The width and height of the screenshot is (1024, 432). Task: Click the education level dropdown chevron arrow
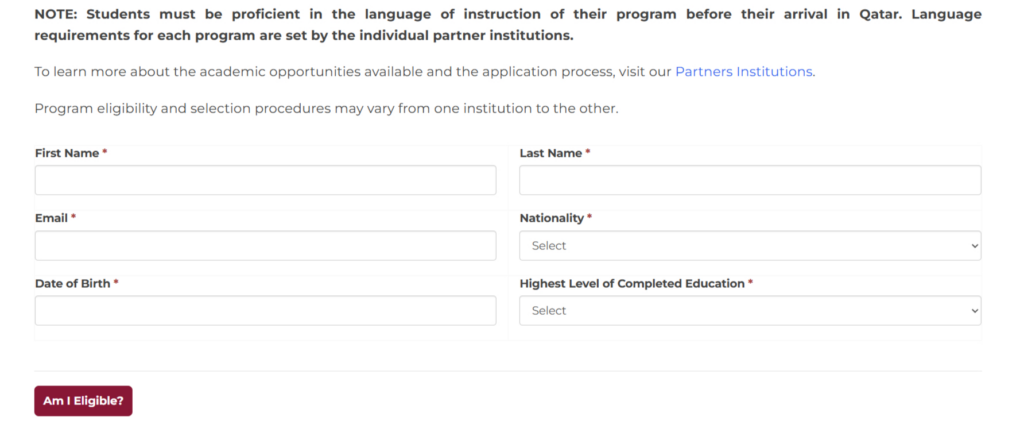(975, 310)
